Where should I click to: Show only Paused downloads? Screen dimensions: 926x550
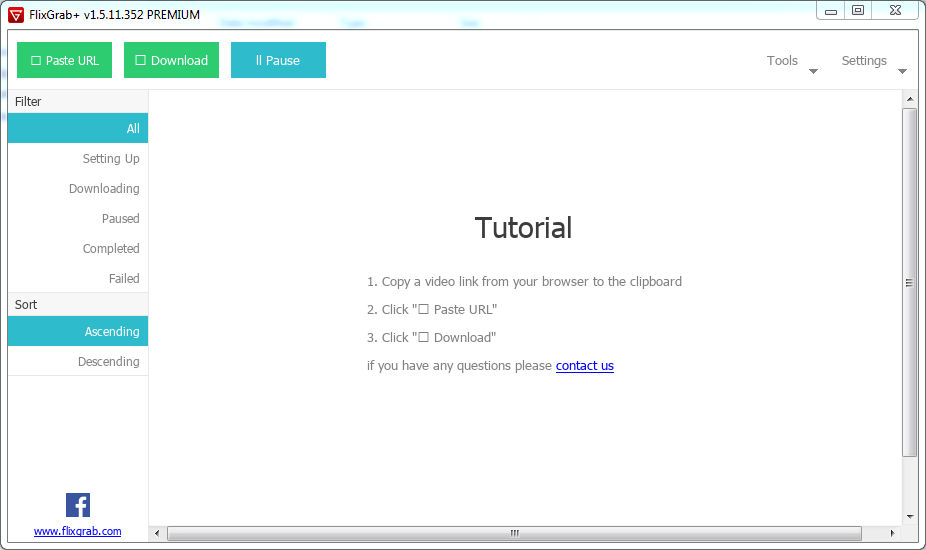click(78, 219)
